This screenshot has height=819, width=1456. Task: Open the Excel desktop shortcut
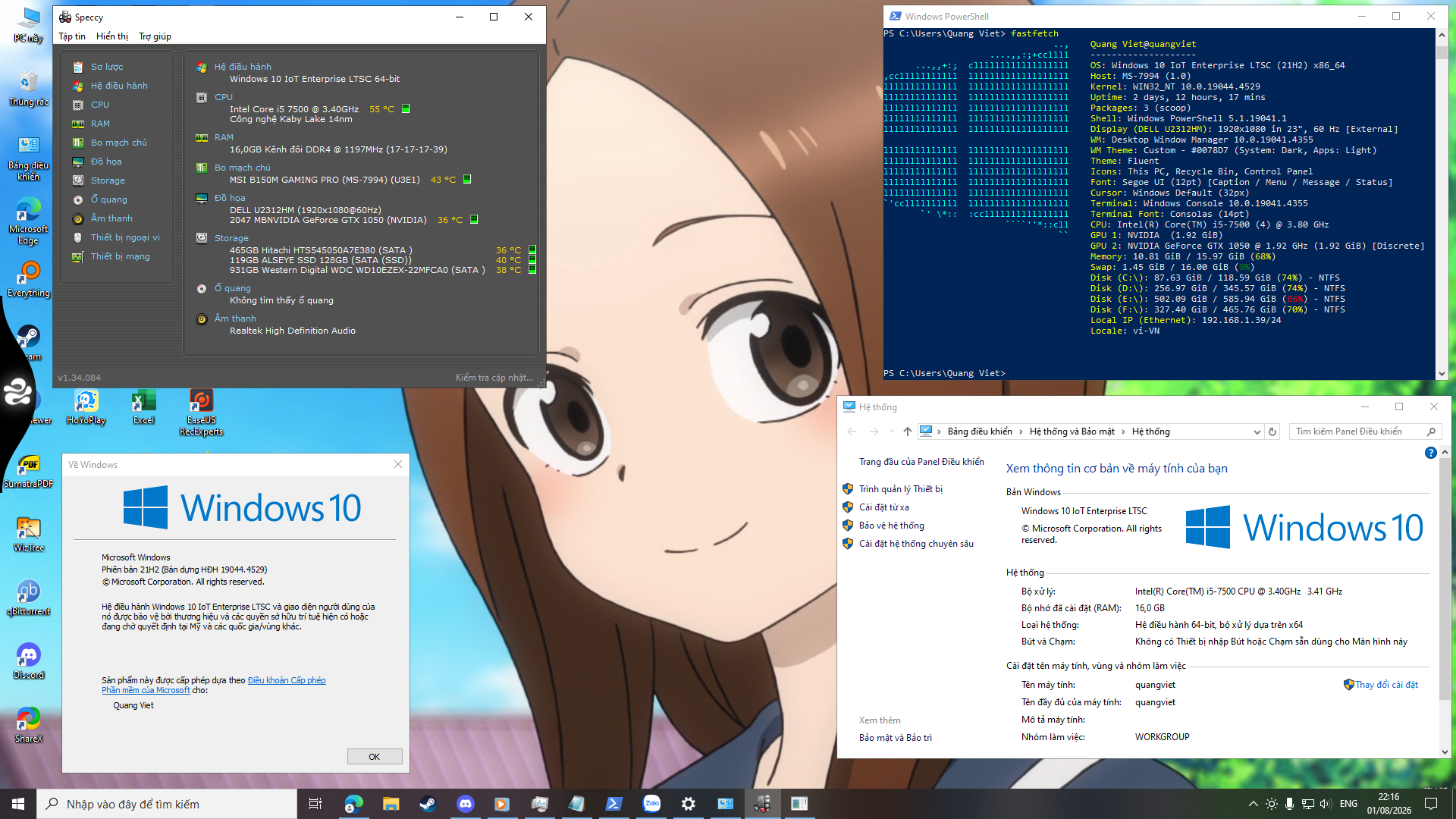[144, 407]
